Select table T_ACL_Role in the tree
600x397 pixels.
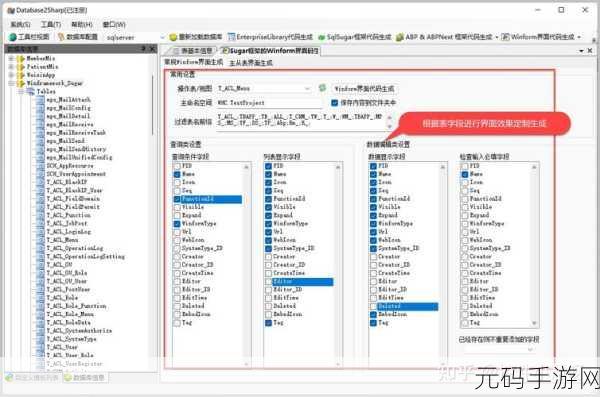[62, 298]
